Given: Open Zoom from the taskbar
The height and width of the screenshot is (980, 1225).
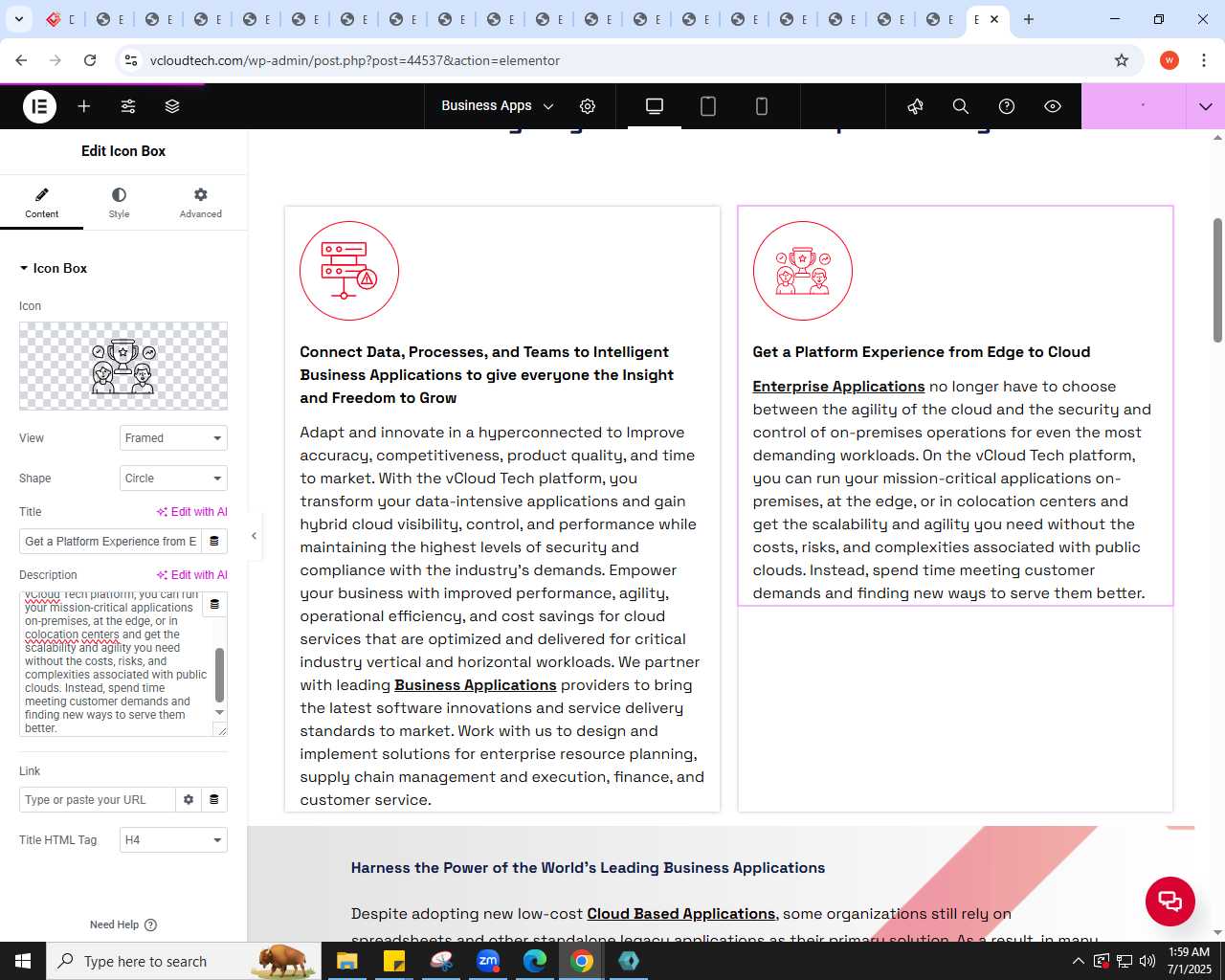Looking at the screenshot, I should 488,961.
